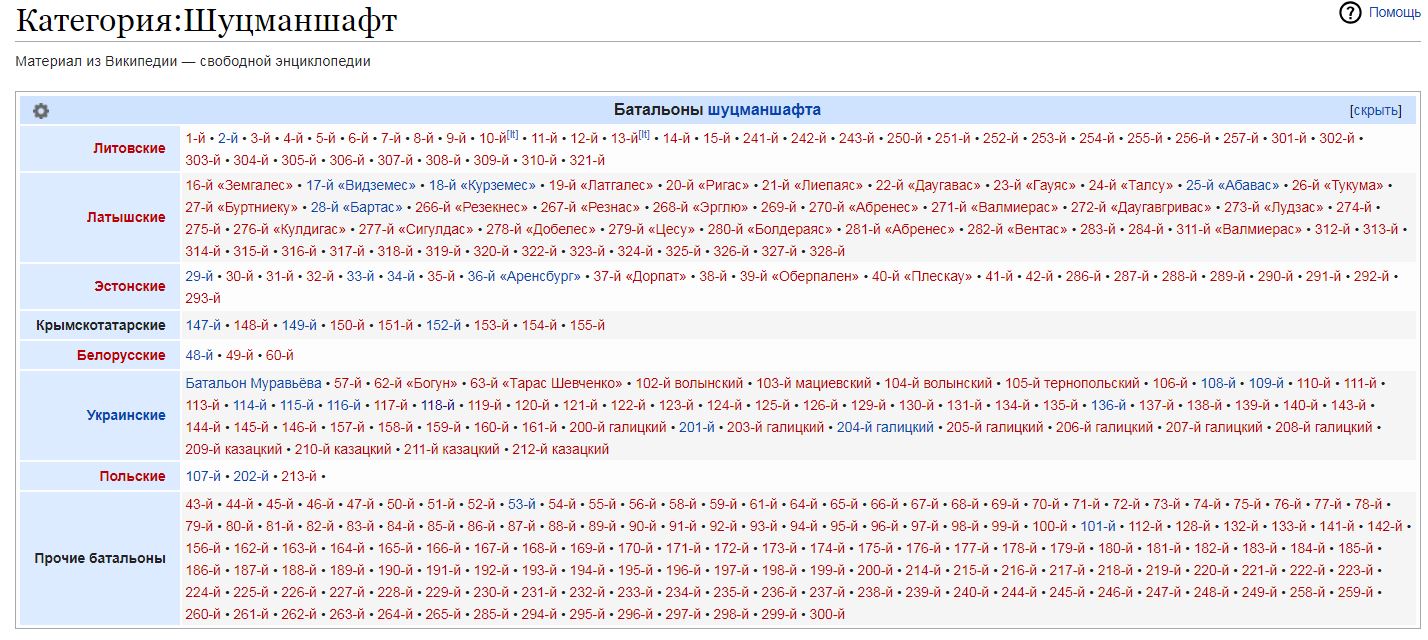
Task: Open 102-й волынский link
Action: [x=689, y=383]
